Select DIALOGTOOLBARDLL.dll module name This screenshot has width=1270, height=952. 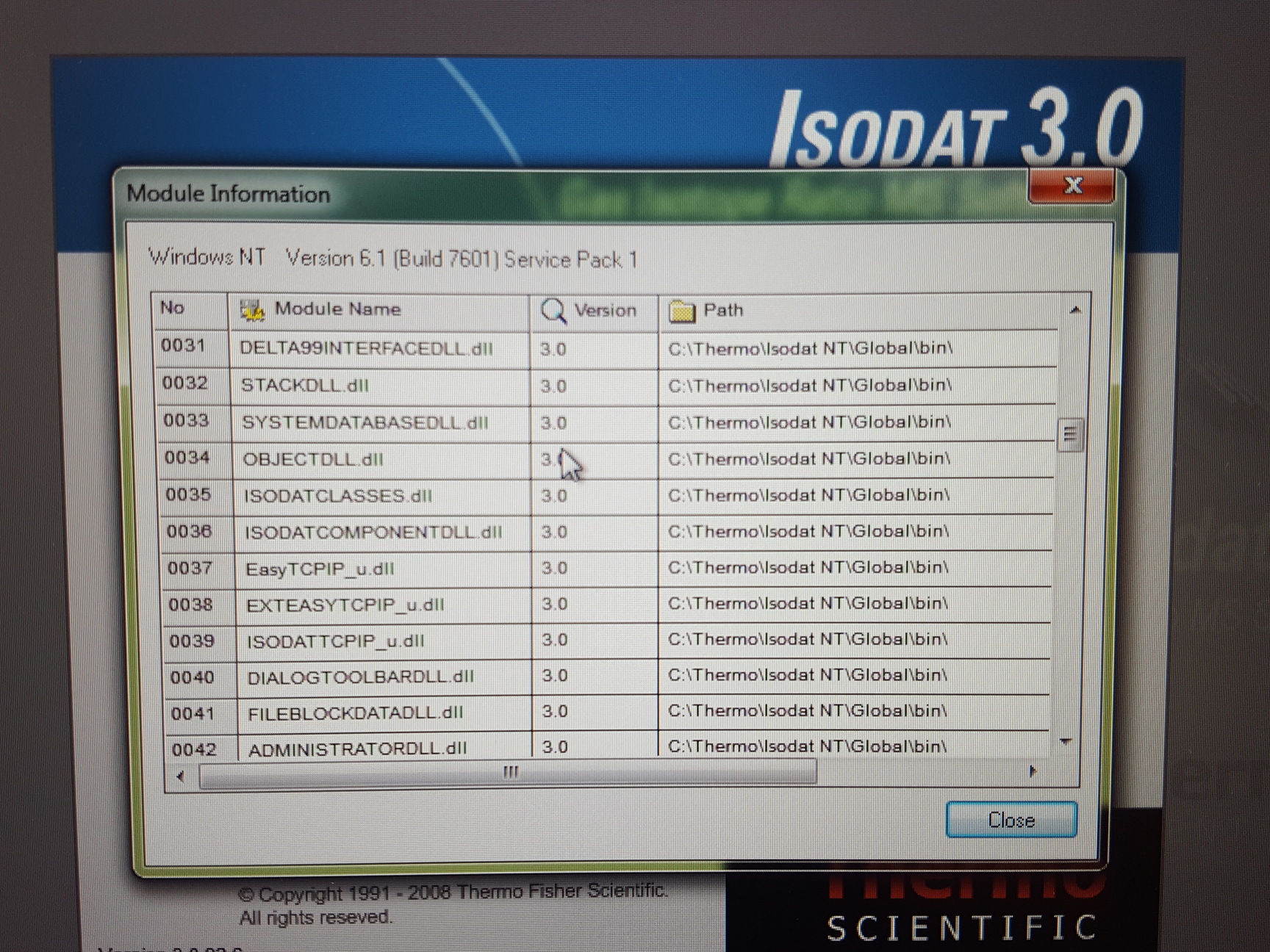tap(361, 677)
